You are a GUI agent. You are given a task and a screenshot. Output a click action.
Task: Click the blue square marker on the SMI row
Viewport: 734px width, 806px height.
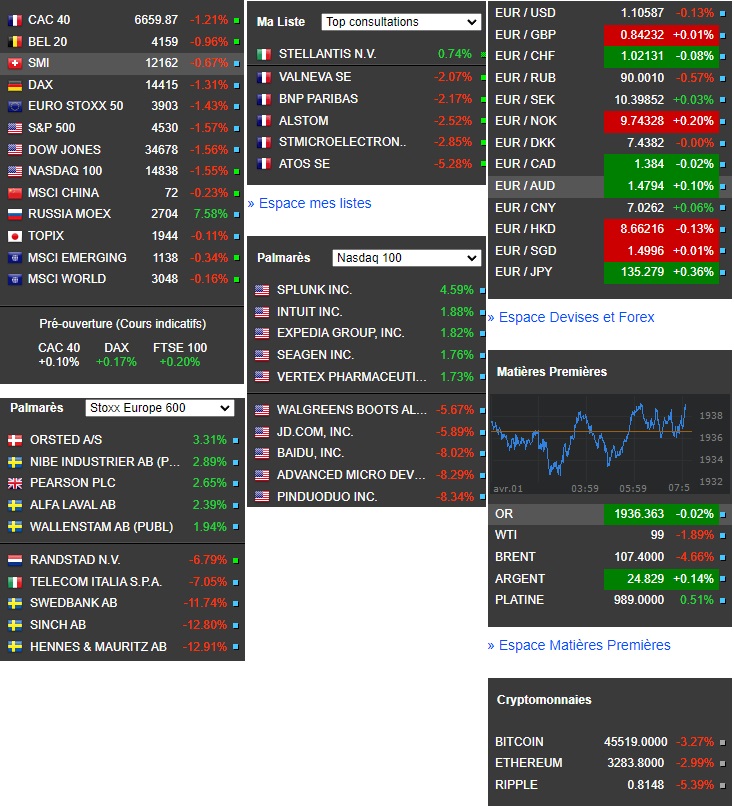coord(236,64)
